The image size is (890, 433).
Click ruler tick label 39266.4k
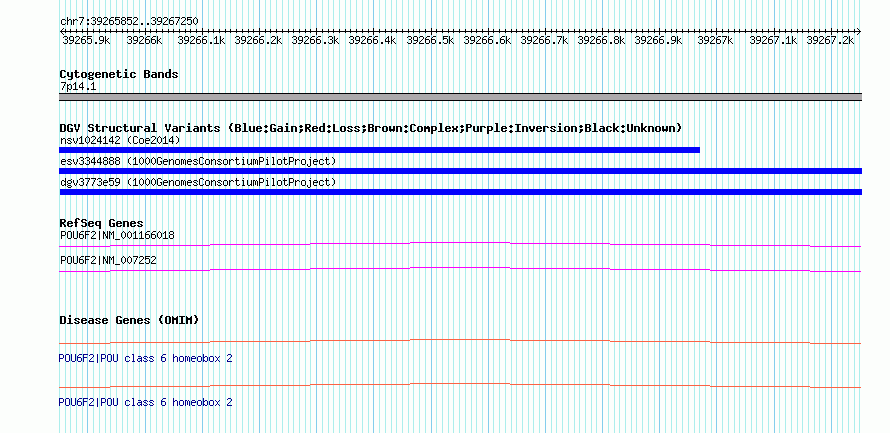372,40
